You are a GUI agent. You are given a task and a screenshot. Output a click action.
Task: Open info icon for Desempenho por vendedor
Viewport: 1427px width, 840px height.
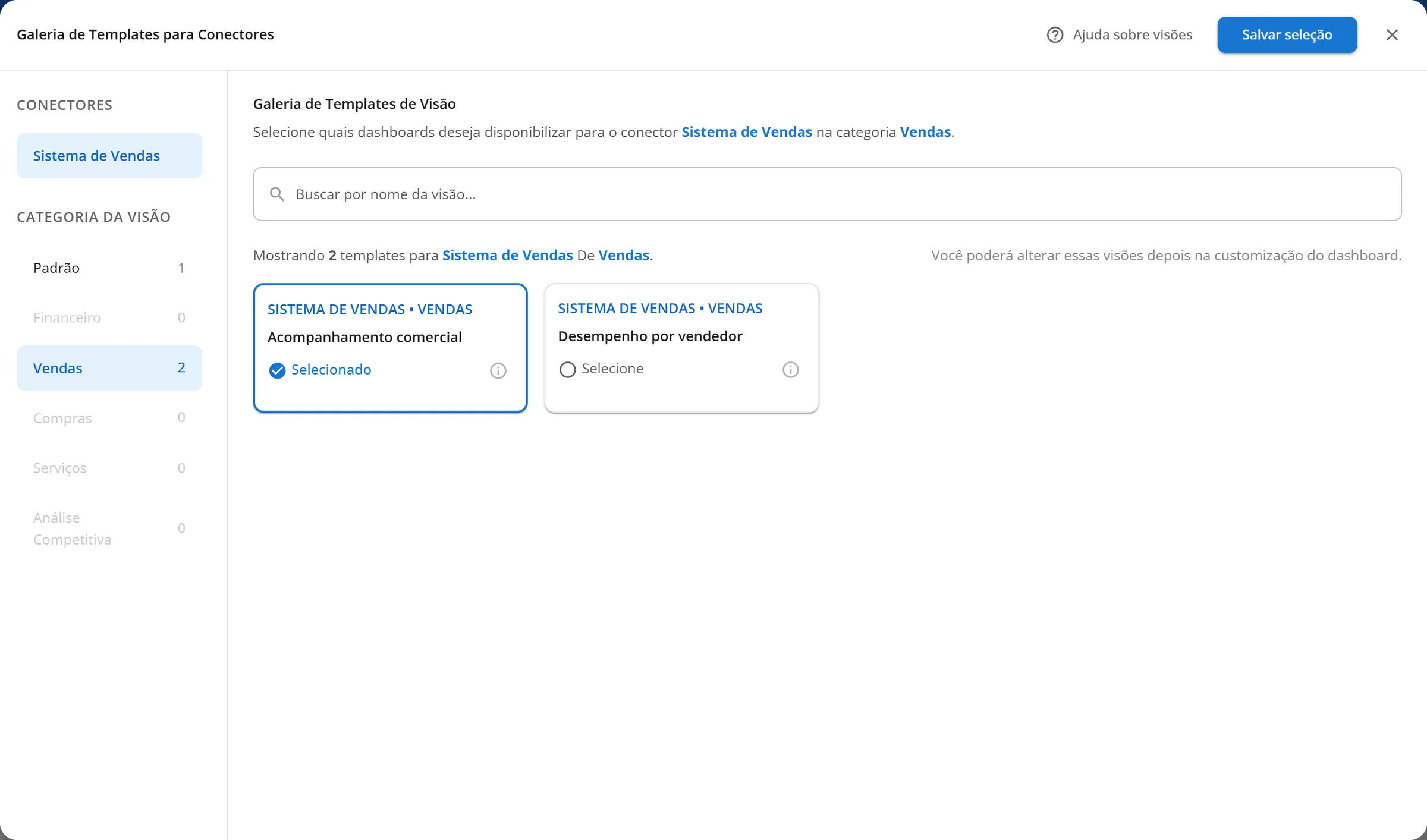pos(790,370)
